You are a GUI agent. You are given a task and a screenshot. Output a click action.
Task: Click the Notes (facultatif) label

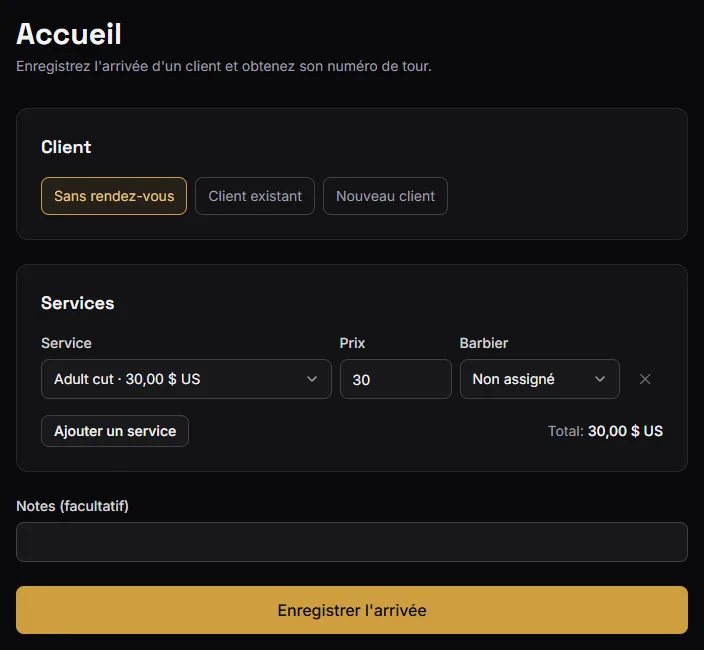(x=72, y=506)
